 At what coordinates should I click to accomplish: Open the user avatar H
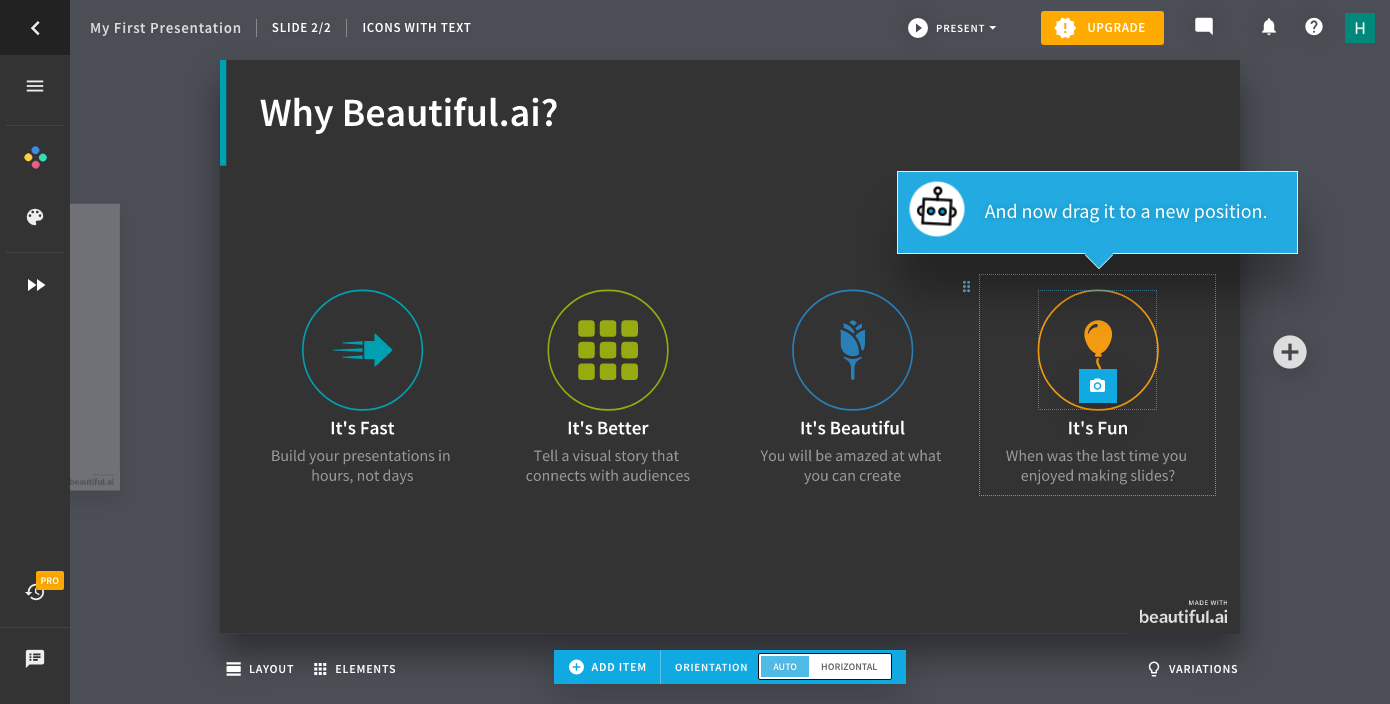pos(1359,28)
